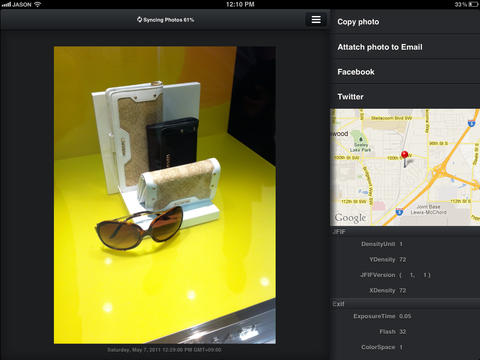Share photo to Facebook
The height and width of the screenshot is (360, 480).
pos(405,72)
